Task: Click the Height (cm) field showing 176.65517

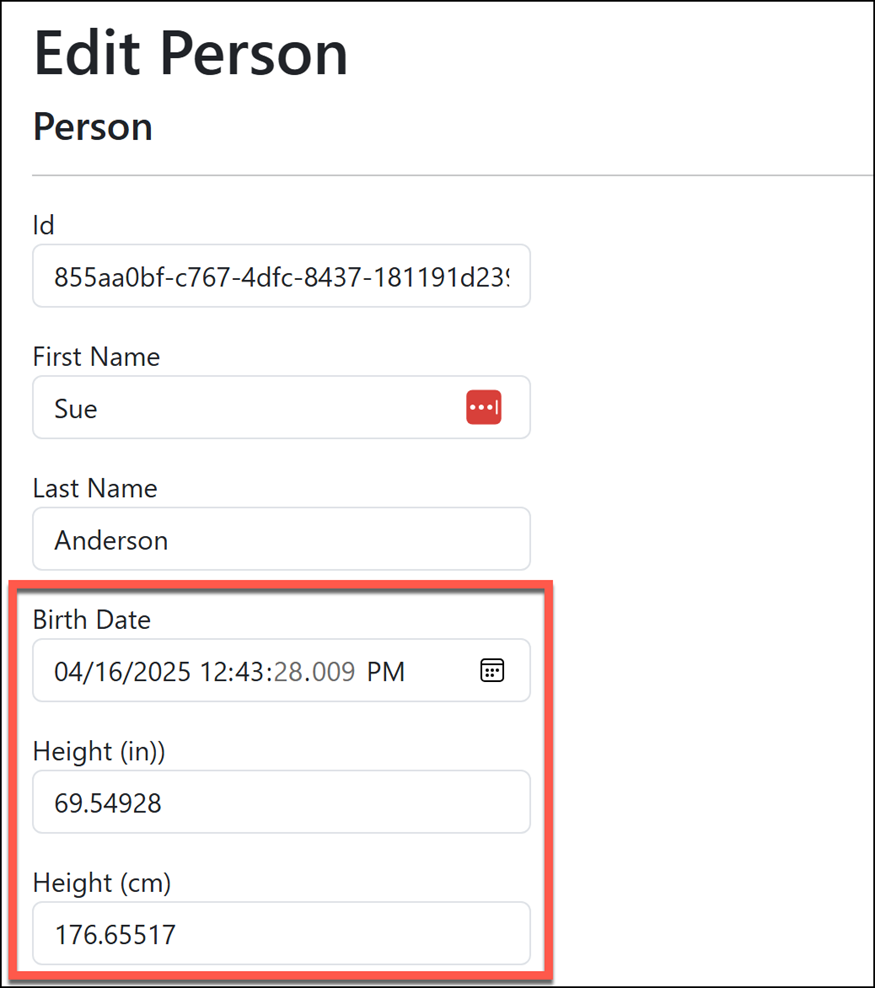Action: (x=282, y=933)
